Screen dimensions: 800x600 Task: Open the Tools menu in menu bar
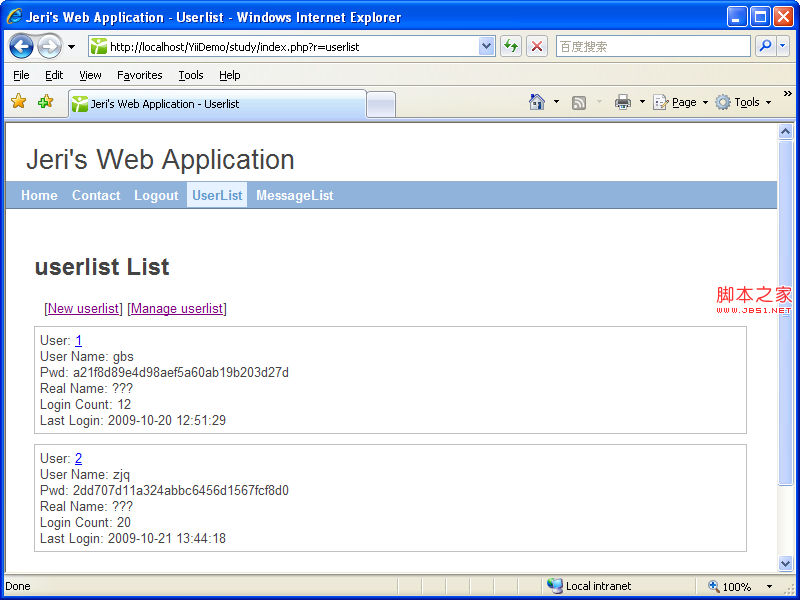point(191,76)
